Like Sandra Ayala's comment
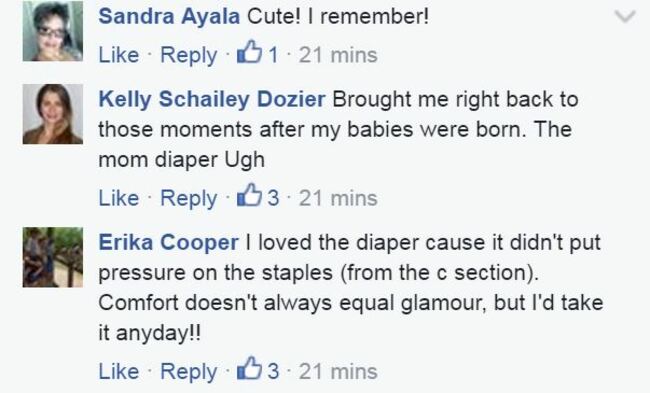Viewport: 650px width, 393px height. click(119, 55)
